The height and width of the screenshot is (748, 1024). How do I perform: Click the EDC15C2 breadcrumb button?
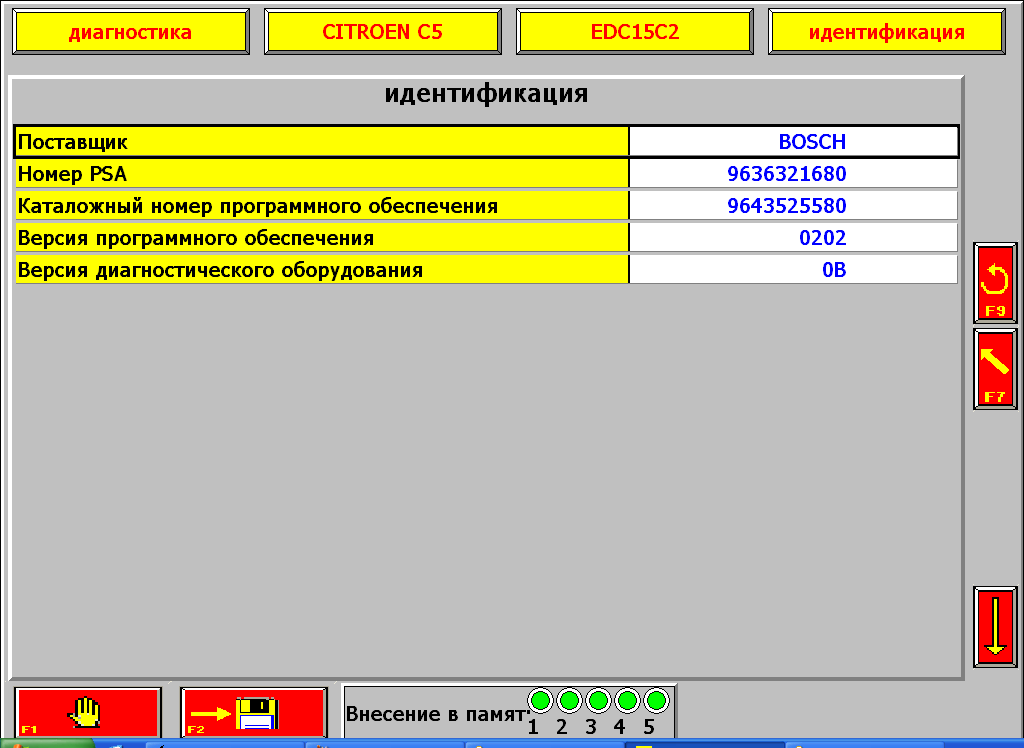[635, 31]
